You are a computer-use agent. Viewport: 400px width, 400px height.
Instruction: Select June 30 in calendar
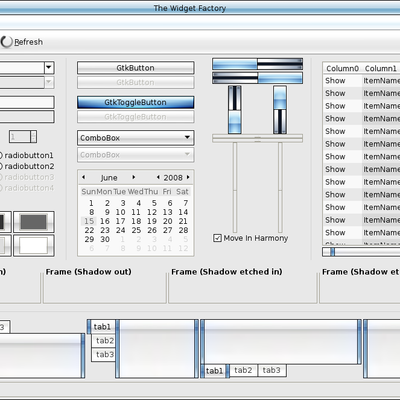[105, 239]
